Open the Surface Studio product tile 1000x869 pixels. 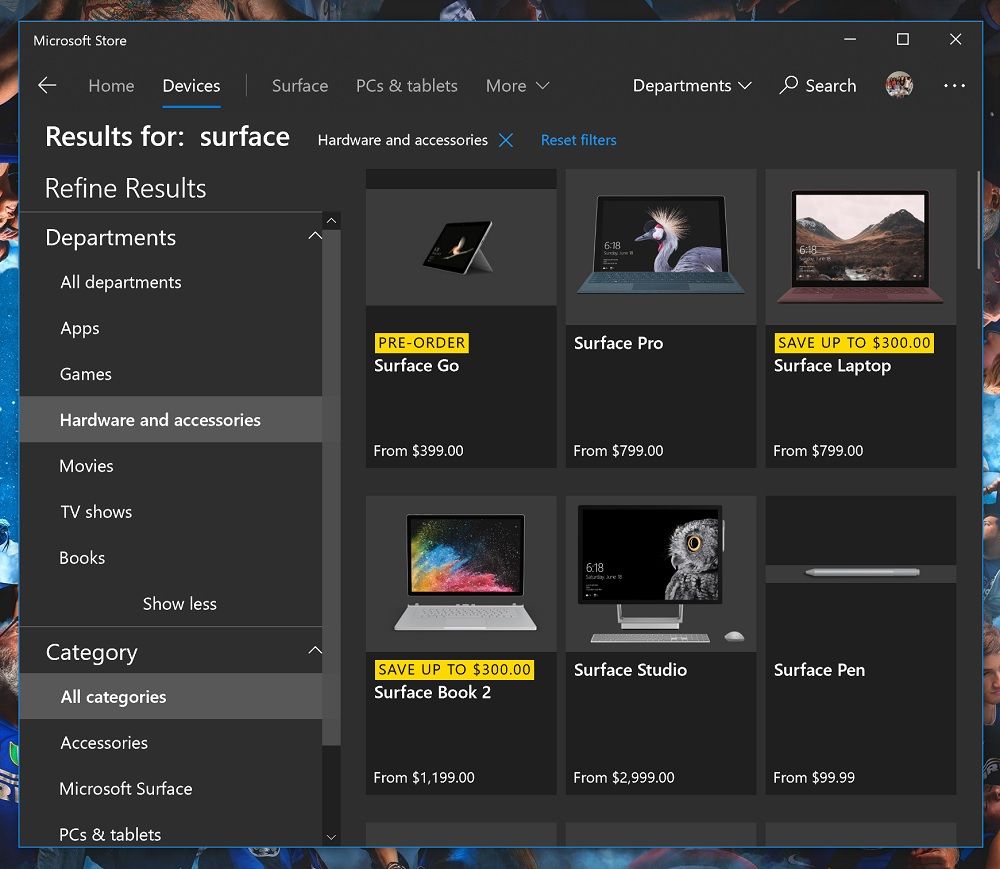660,644
